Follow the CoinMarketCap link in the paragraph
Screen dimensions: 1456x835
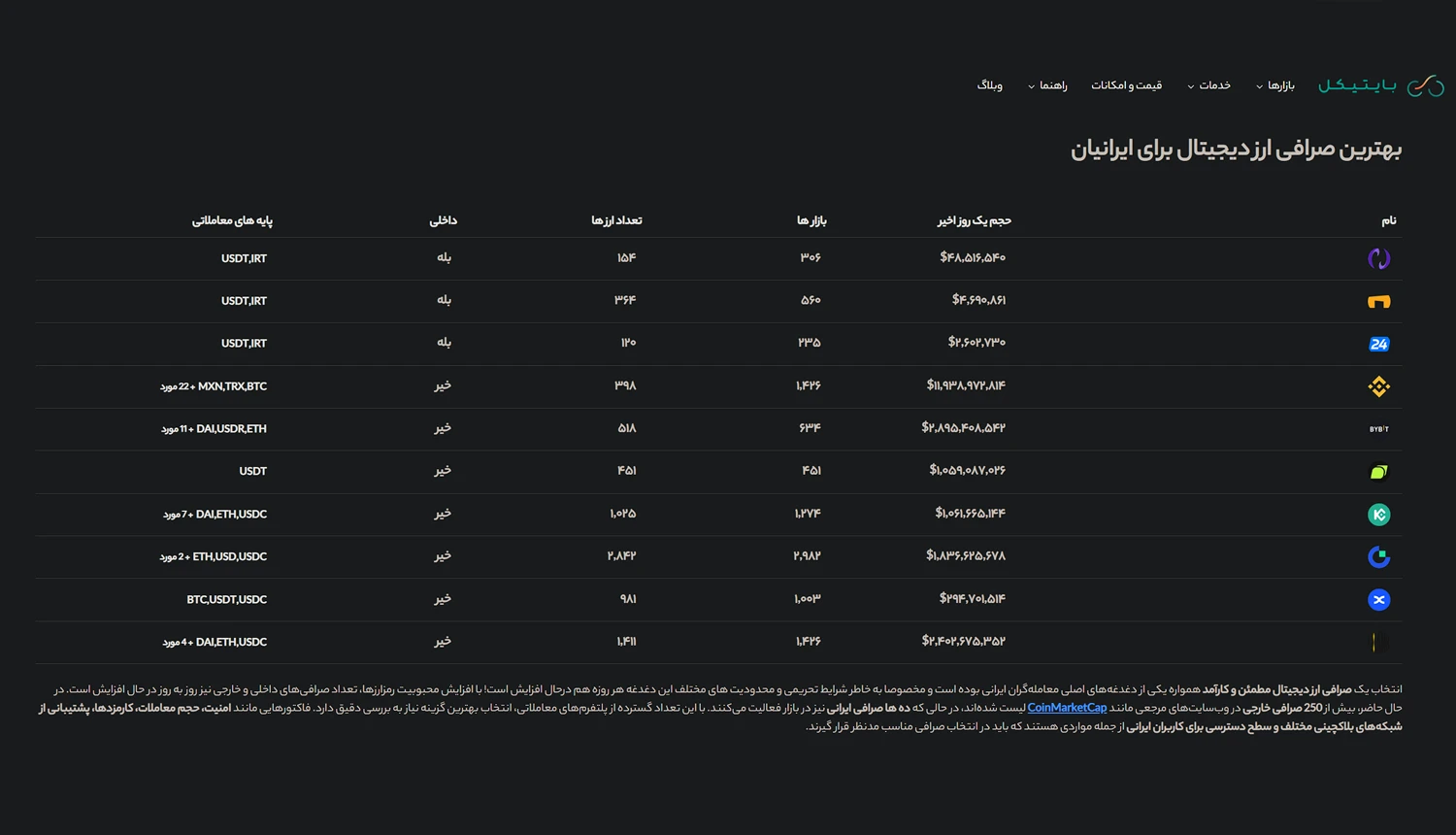pos(1067,708)
